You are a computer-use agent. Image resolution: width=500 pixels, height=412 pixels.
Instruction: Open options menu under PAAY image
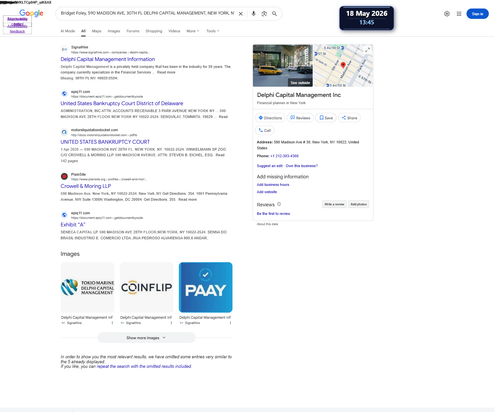230,323
